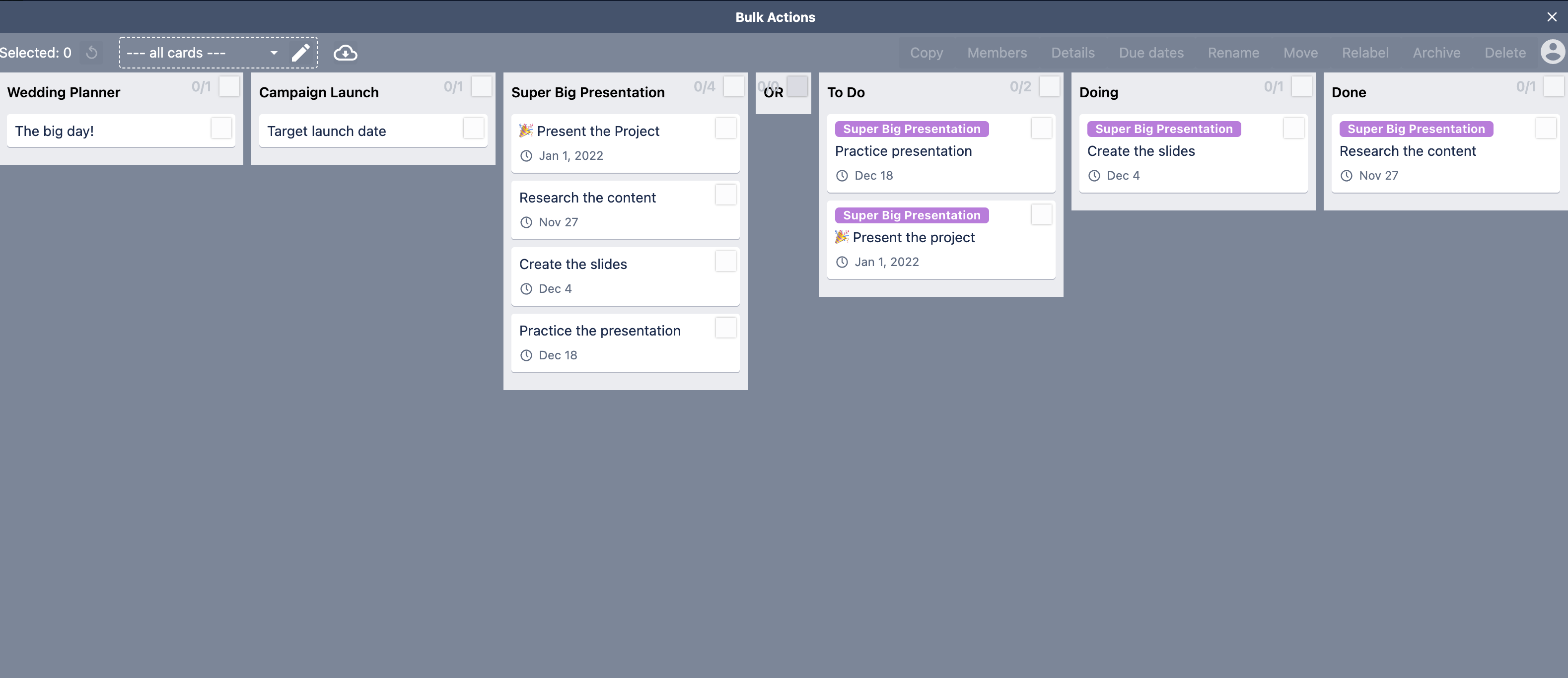This screenshot has width=1568, height=678.
Task: Click the Relabel bulk action
Action: click(x=1365, y=53)
